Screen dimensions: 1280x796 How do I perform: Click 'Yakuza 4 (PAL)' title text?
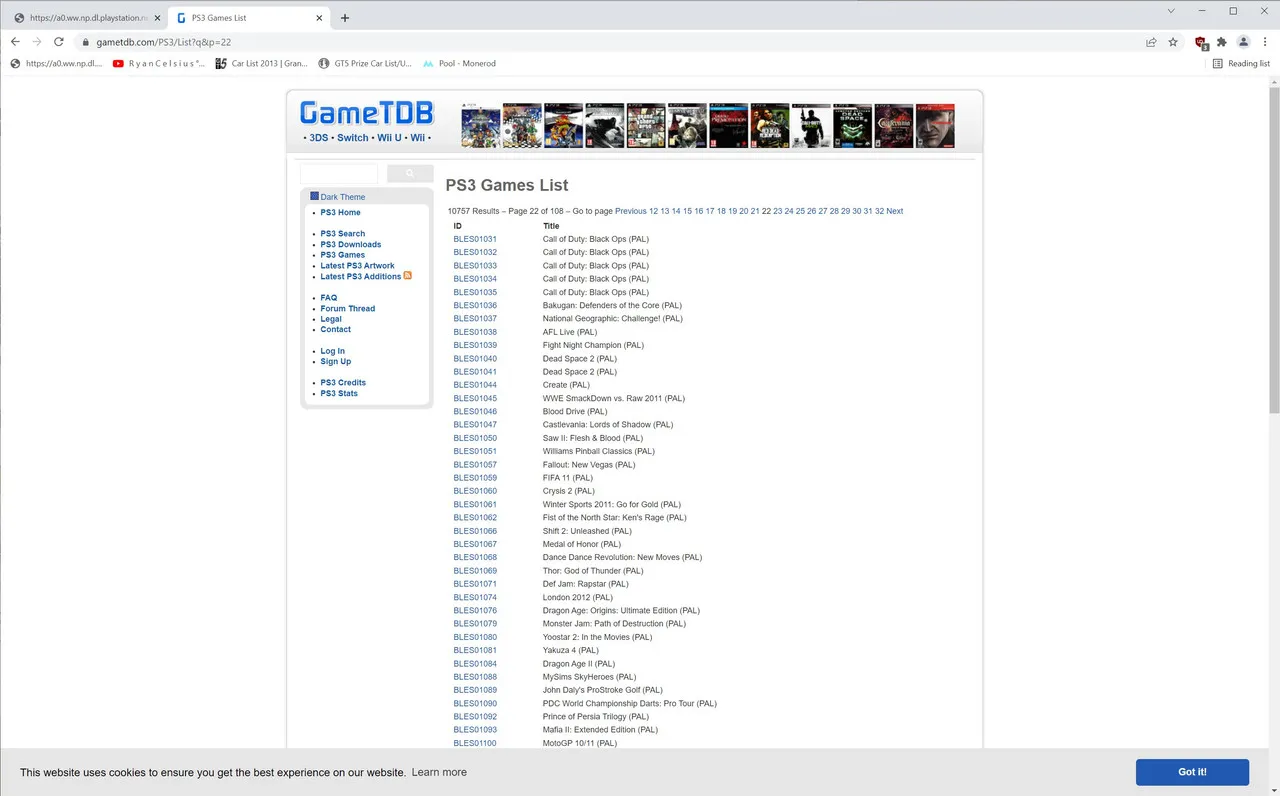[x=571, y=651]
